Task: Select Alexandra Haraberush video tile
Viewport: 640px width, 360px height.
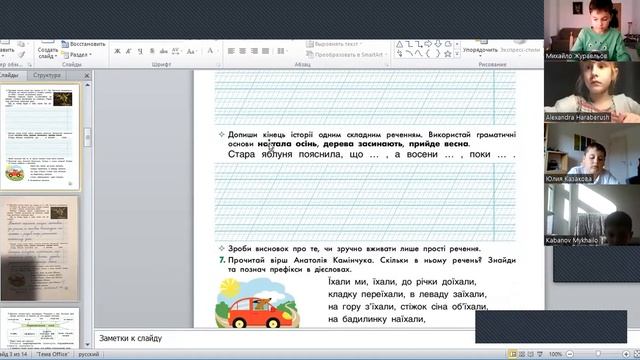Action: click(x=592, y=92)
